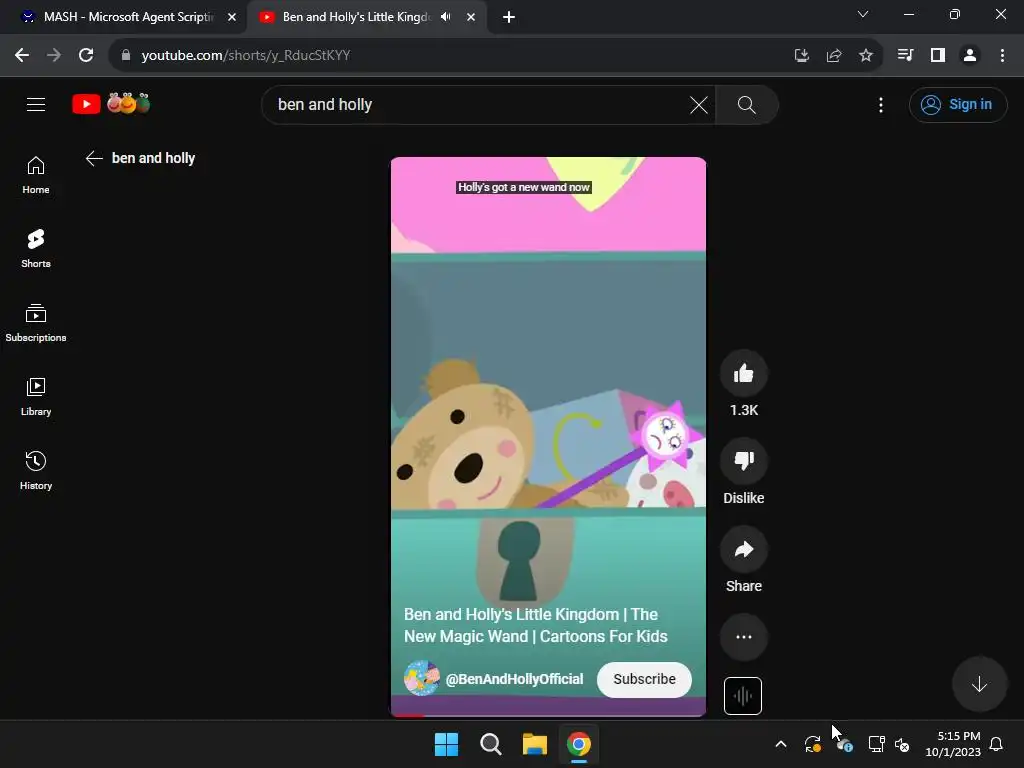Viewport: 1024px width, 768px height.
Task: Click the BenAndHollyOfficial channel avatar
Action: [x=421, y=678]
